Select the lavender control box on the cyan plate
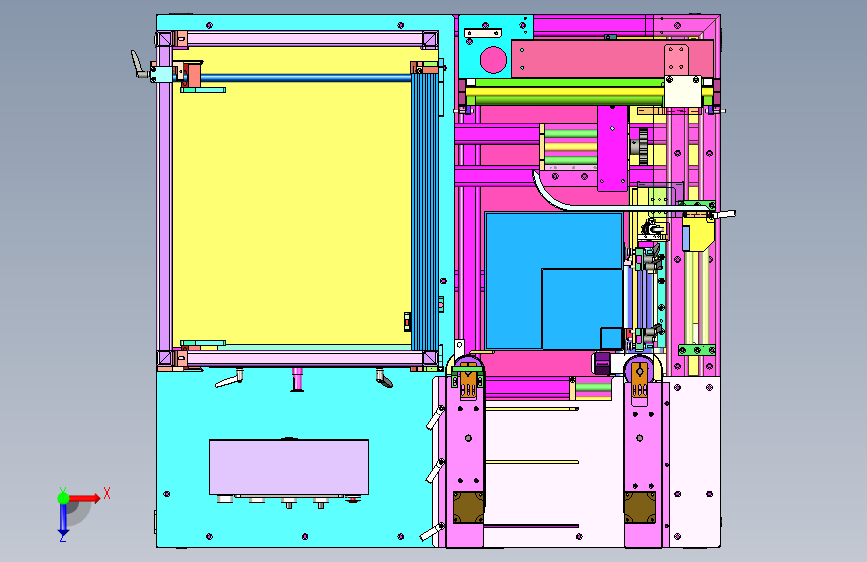 289,467
